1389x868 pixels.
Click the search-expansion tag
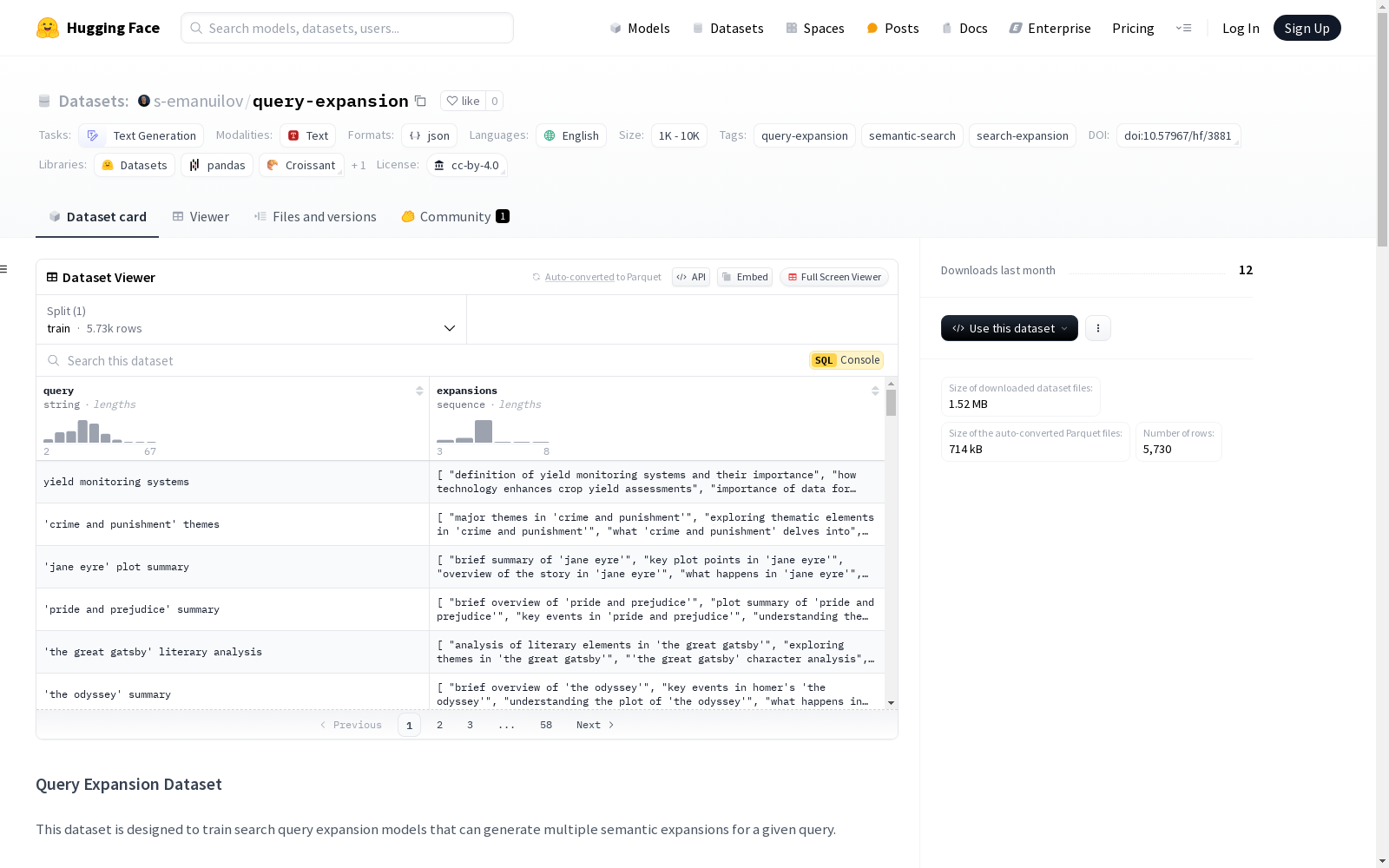pos(1023,135)
